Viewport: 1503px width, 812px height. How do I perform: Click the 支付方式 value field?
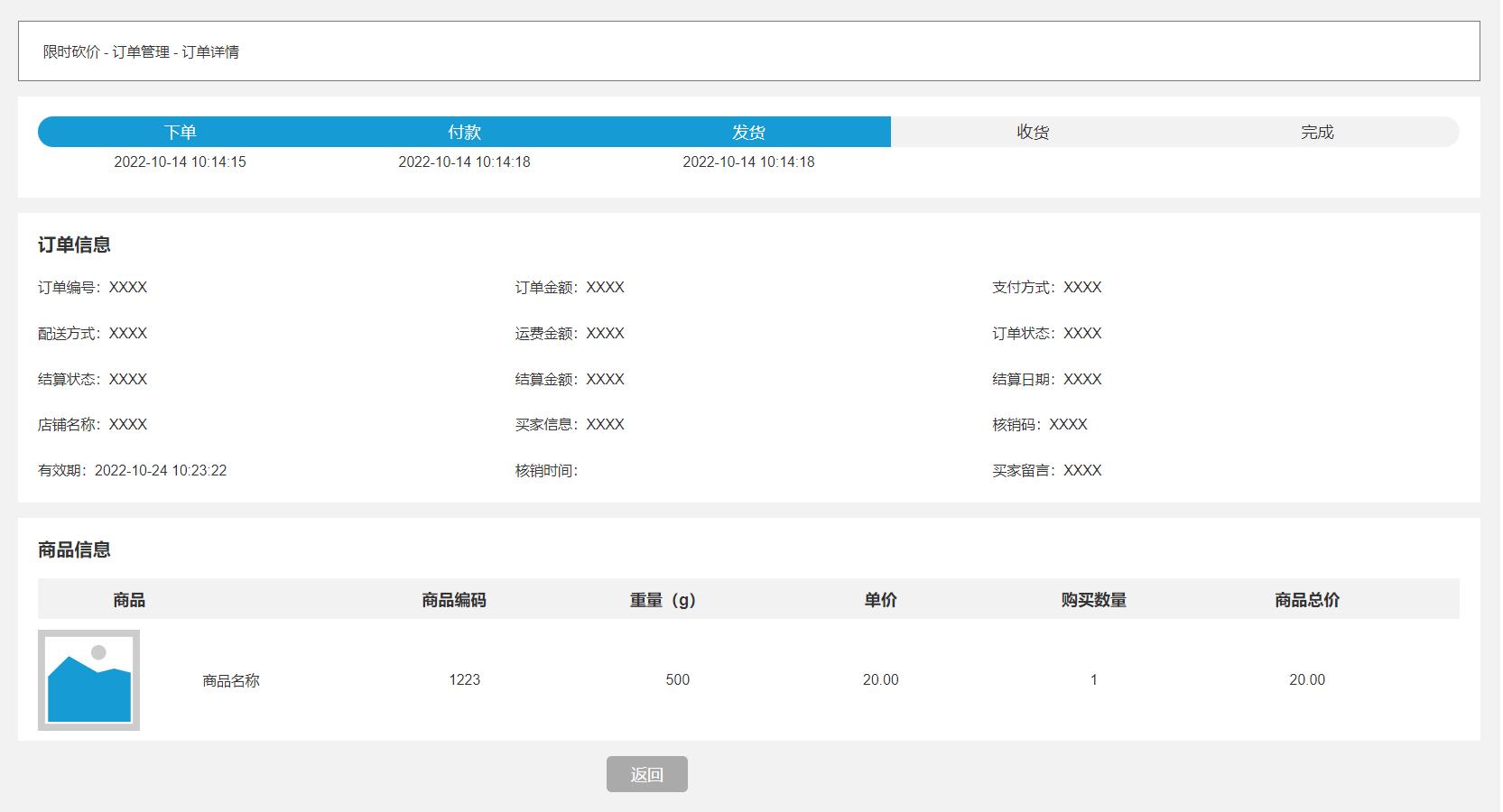click(1081, 288)
